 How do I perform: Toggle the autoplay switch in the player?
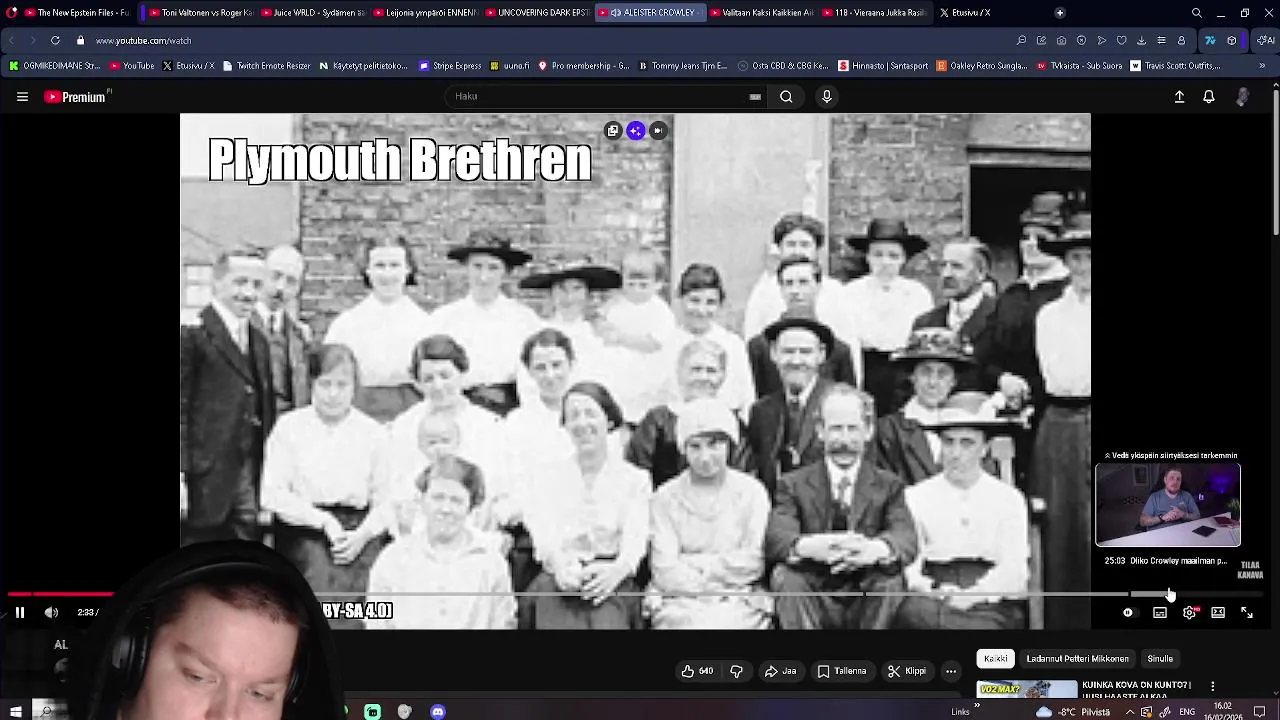[x=1128, y=612]
